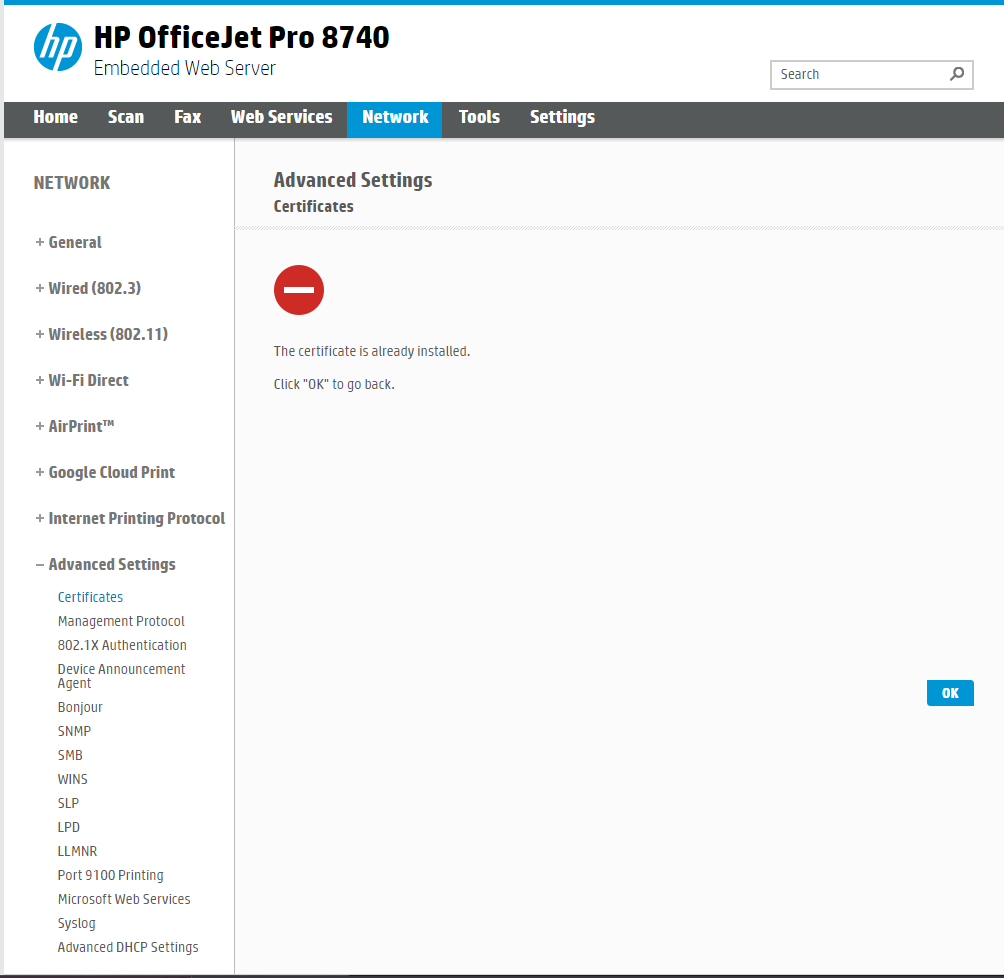Open Microsoft Web Services settings

point(124,899)
